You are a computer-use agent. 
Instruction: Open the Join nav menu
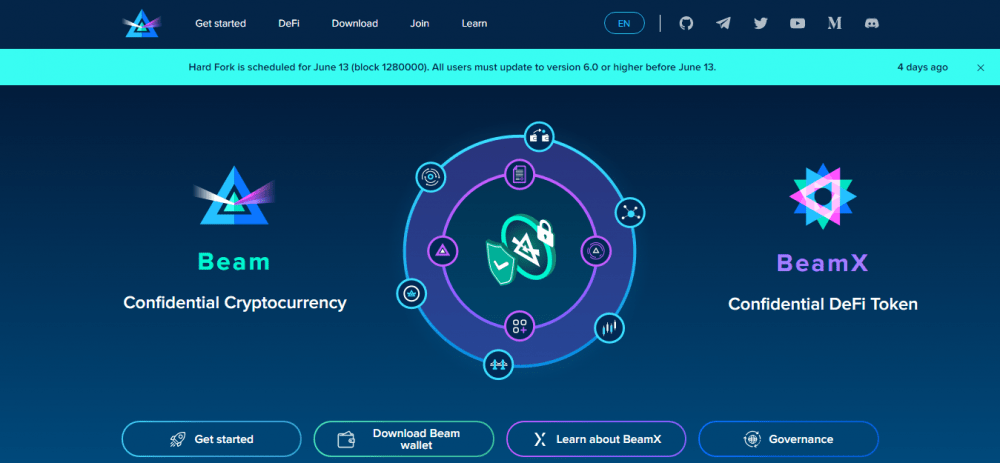point(420,24)
